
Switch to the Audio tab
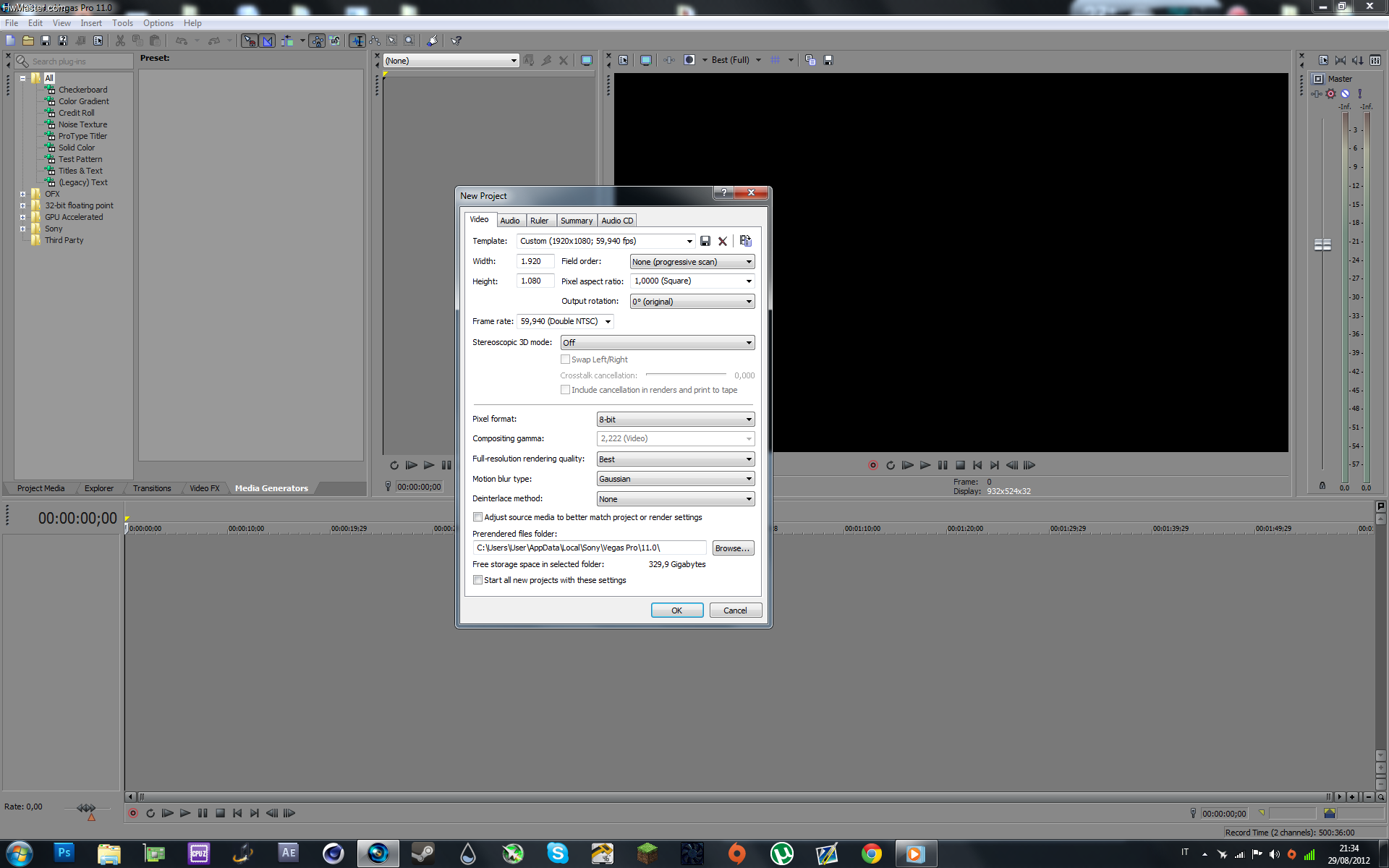pos(510,221)
